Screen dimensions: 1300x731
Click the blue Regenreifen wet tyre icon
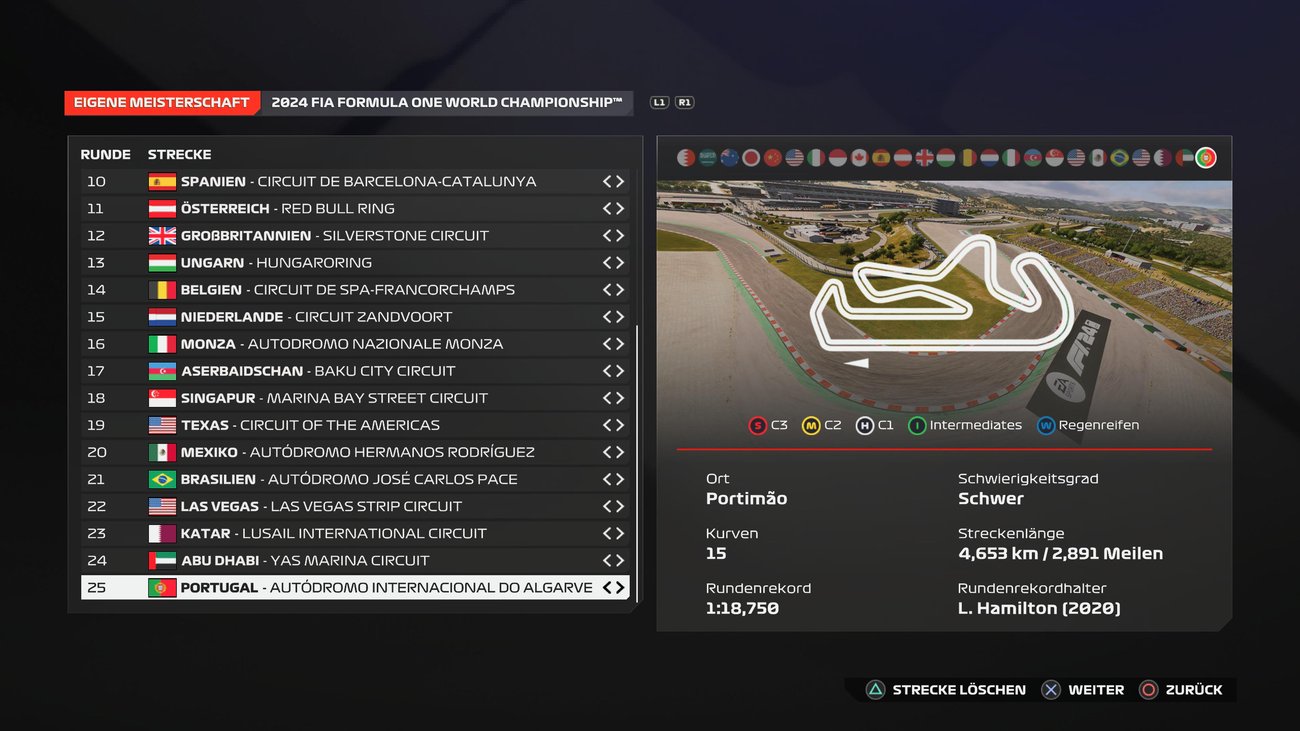(x=1045, y=425)
